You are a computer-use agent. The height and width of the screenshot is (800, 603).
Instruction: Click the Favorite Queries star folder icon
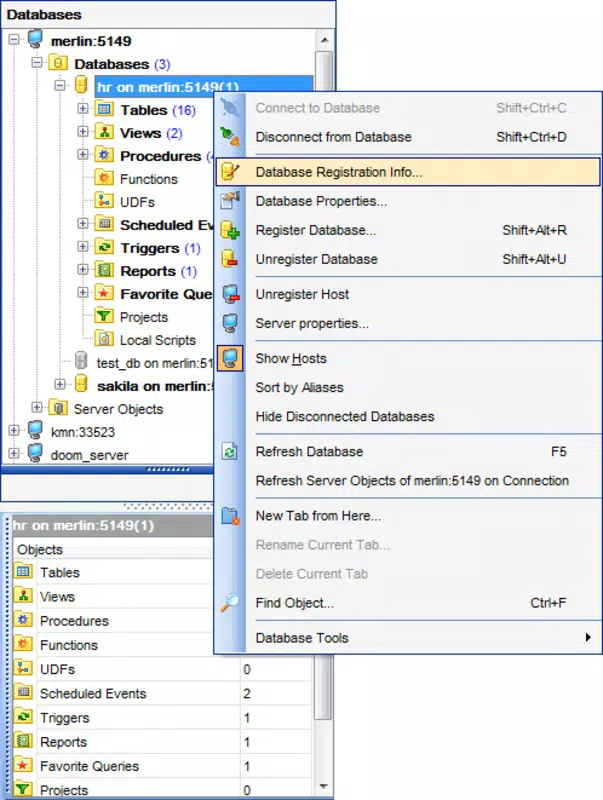click(x=104, y=292)
